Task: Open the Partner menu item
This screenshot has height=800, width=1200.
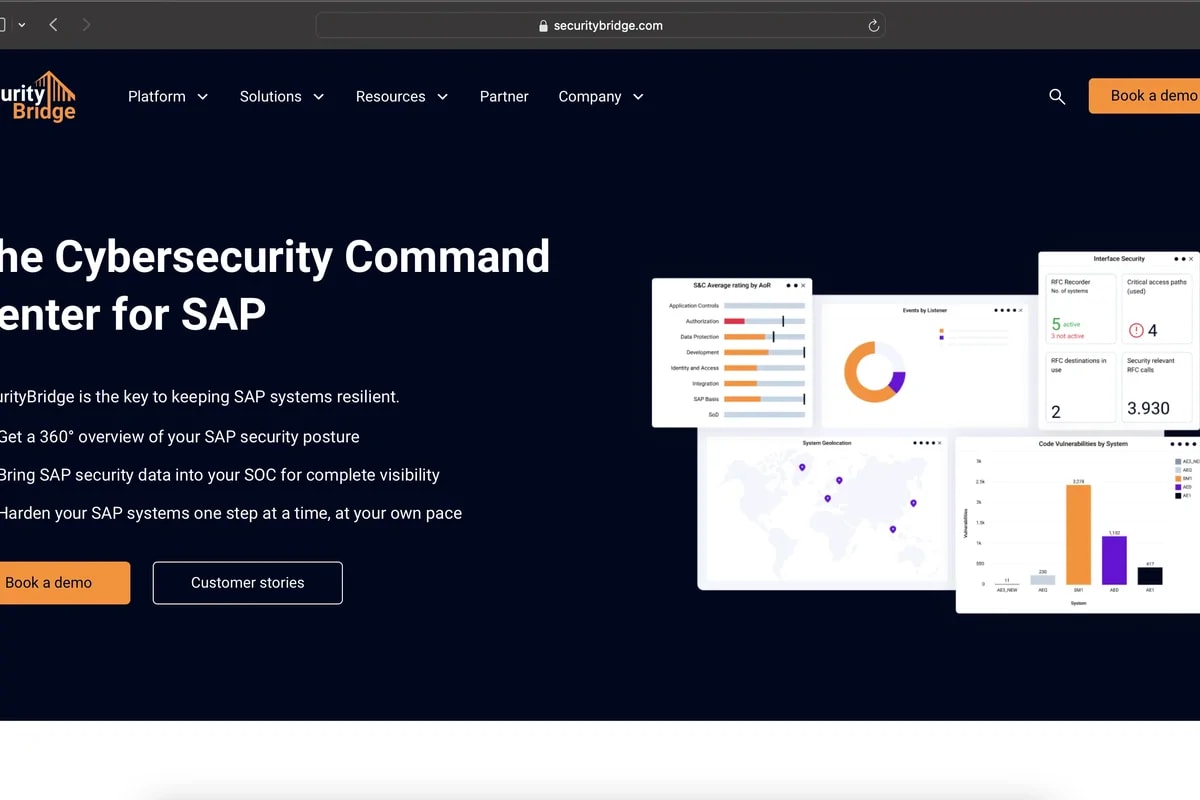Action: 504,96
